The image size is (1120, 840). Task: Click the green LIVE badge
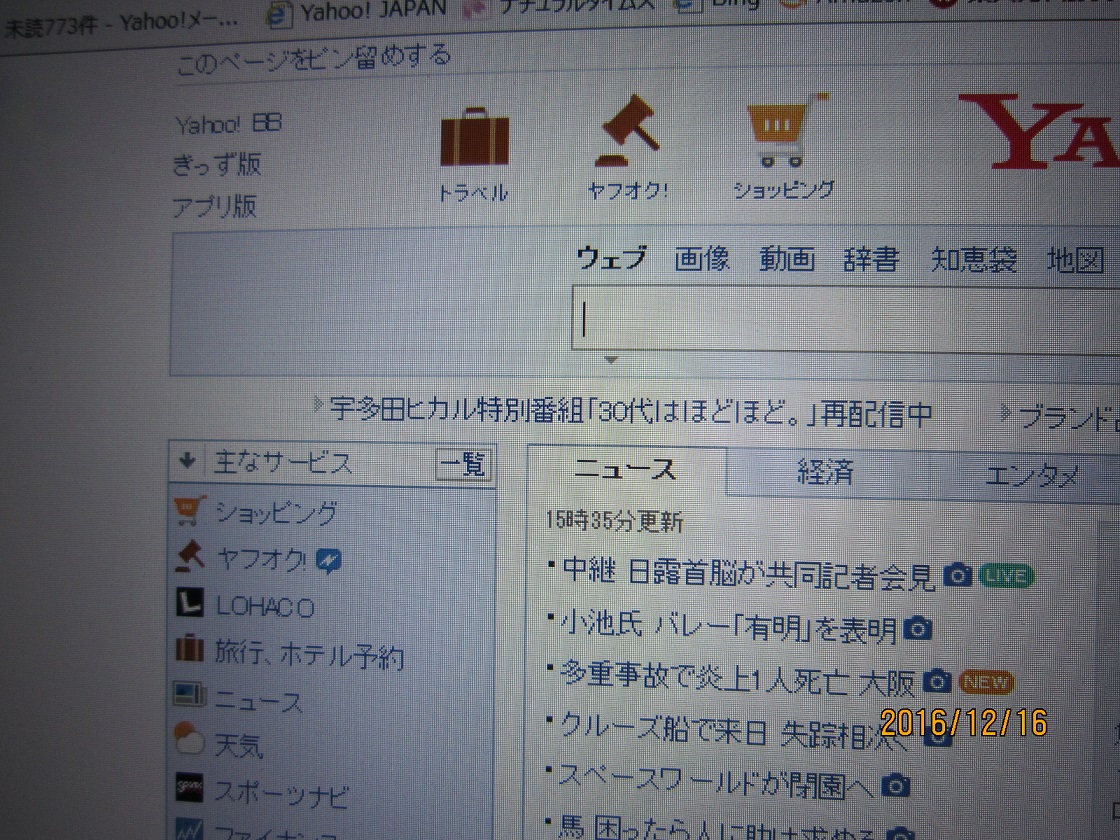[x=1005, y=575]
